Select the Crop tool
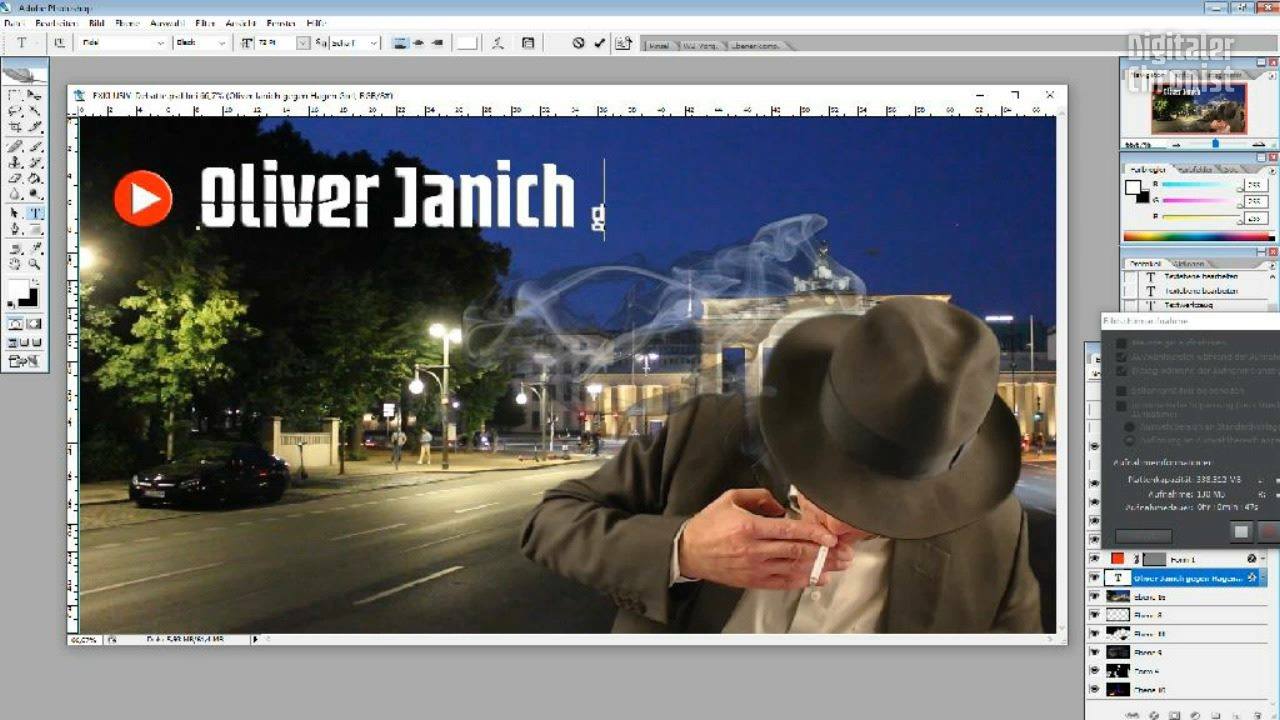The image size is (1280, 720). pyautogui.click(x=15, y=127)
